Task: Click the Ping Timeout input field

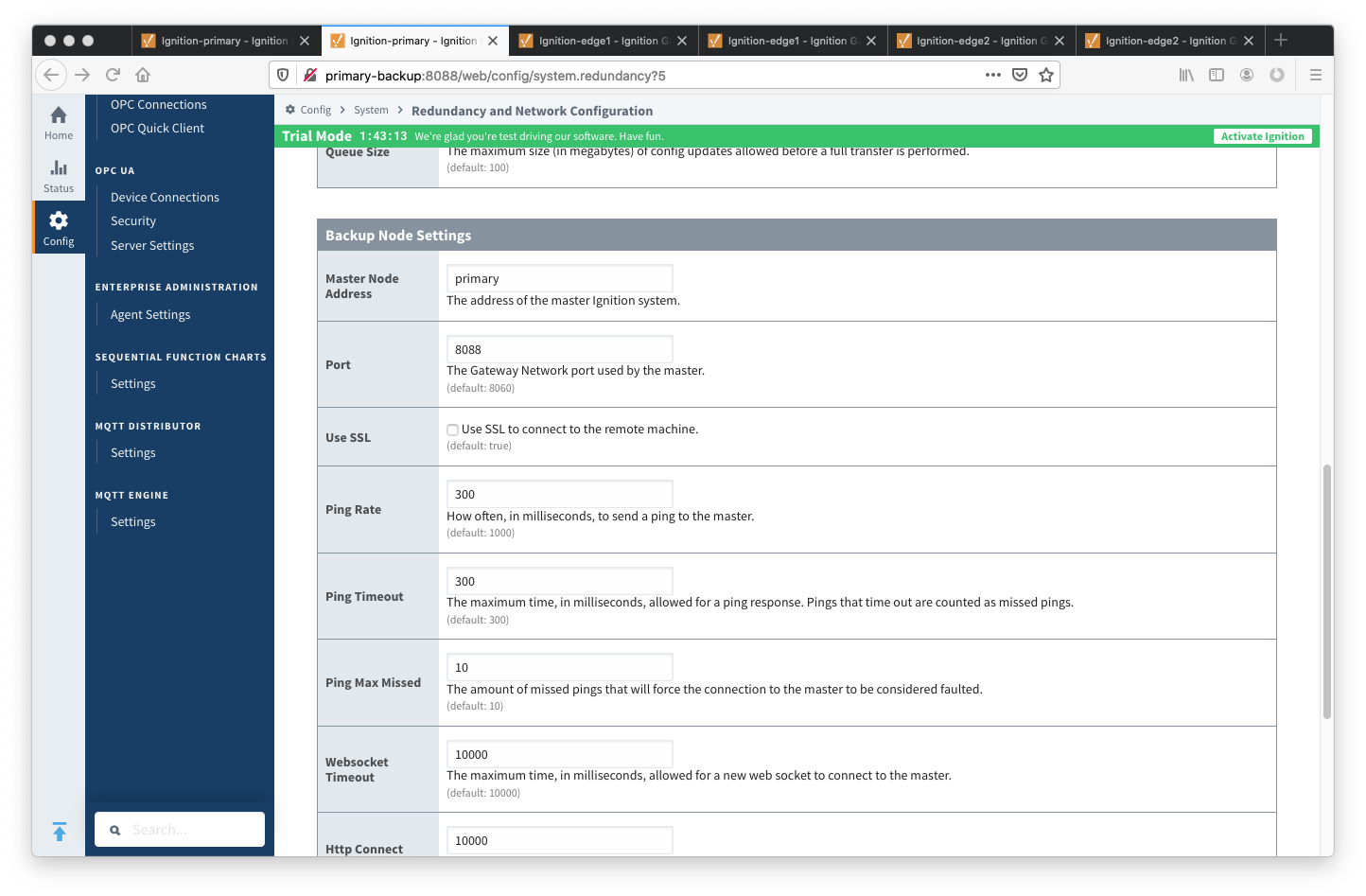Action: [560, 581]
